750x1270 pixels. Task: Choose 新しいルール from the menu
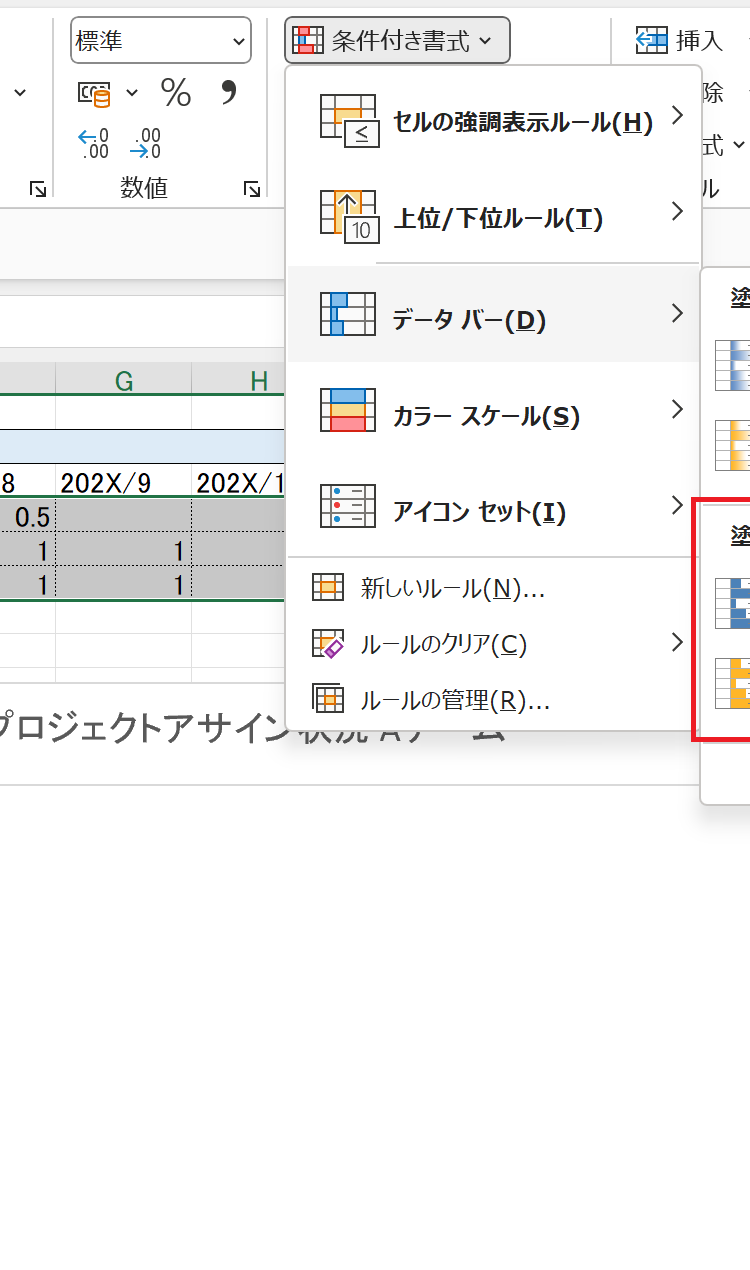click(x=450, y=588)
